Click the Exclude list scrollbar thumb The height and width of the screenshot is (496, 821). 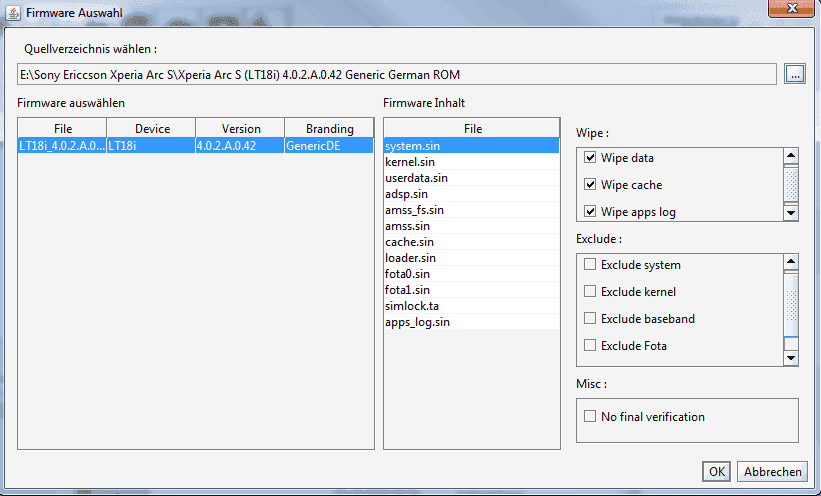tap(791, 304)
